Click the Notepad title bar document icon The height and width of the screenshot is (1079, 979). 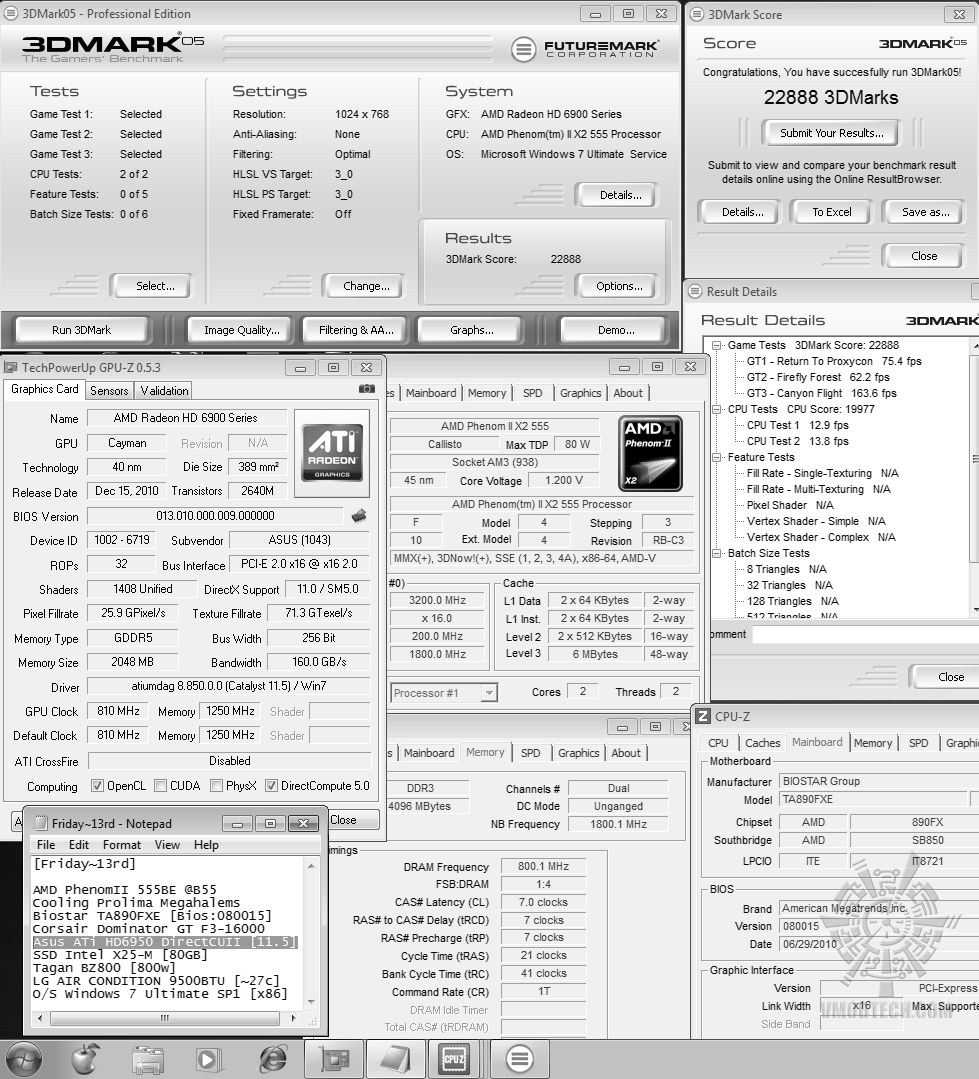click(41, 824)
